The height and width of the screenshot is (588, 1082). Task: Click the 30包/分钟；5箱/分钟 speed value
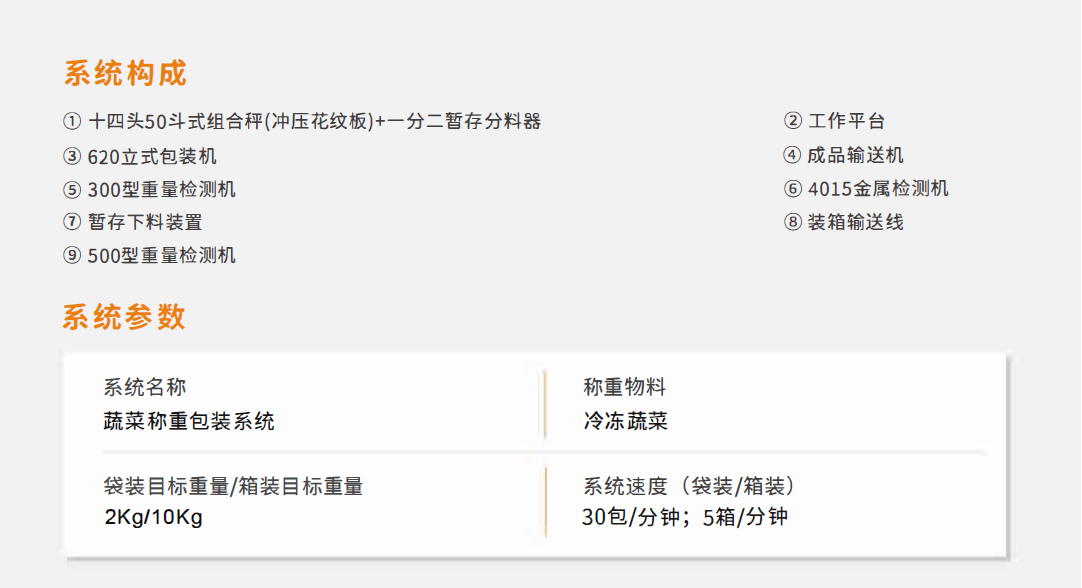685,517
